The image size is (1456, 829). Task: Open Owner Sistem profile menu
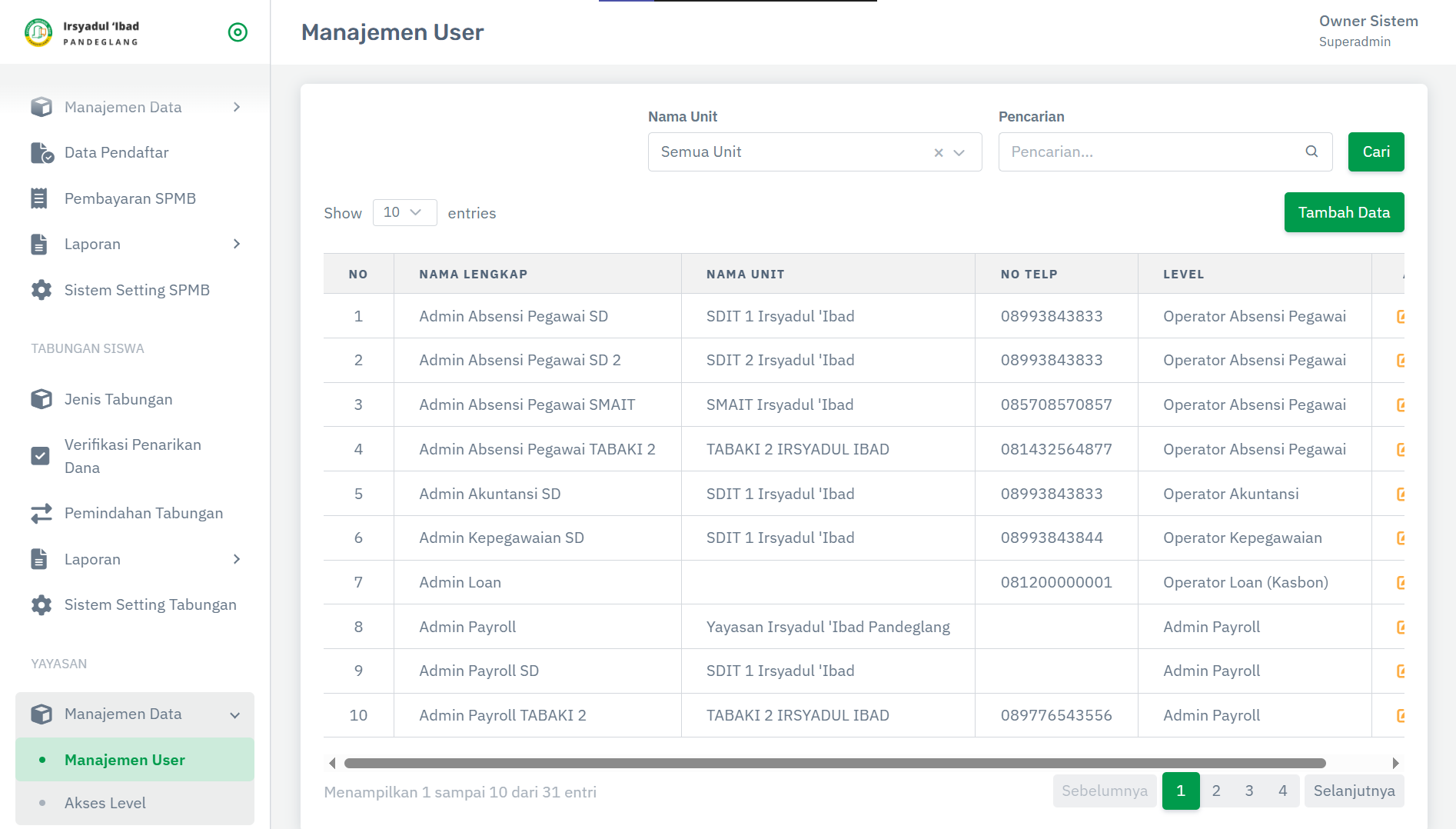coord(1368,31)
